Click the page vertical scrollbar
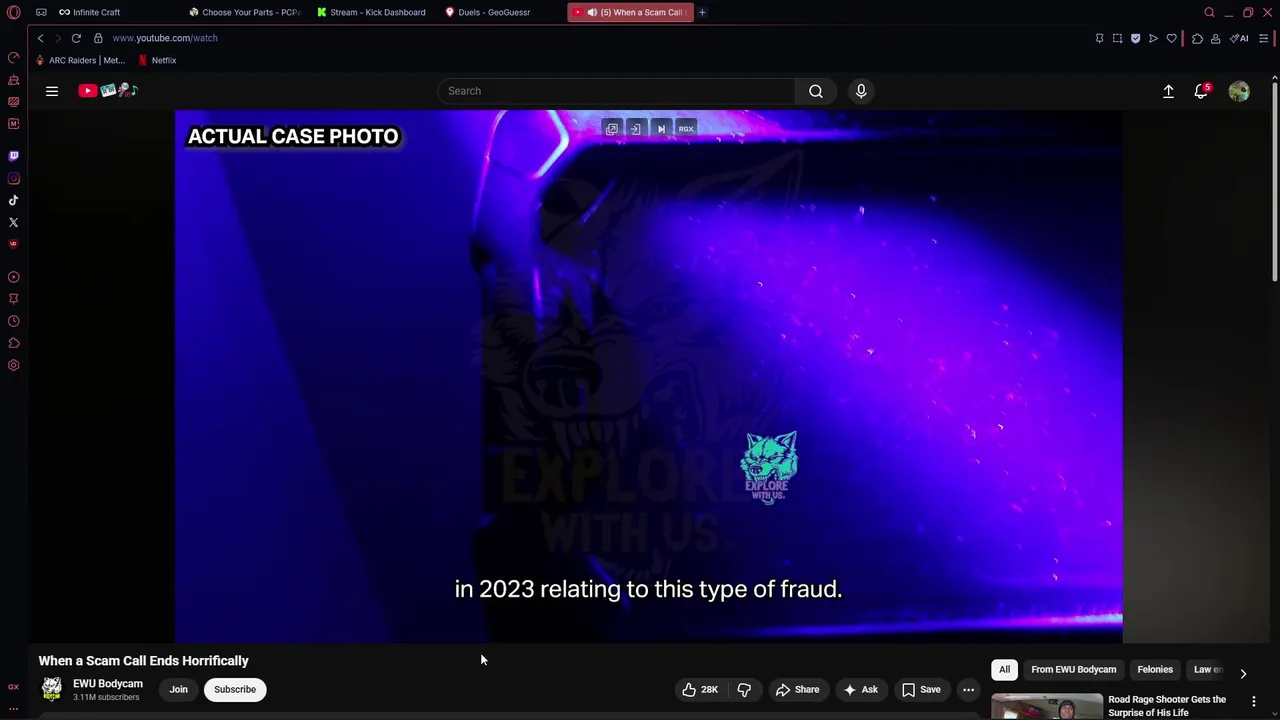1280x720 pixels. point(1275,180)
